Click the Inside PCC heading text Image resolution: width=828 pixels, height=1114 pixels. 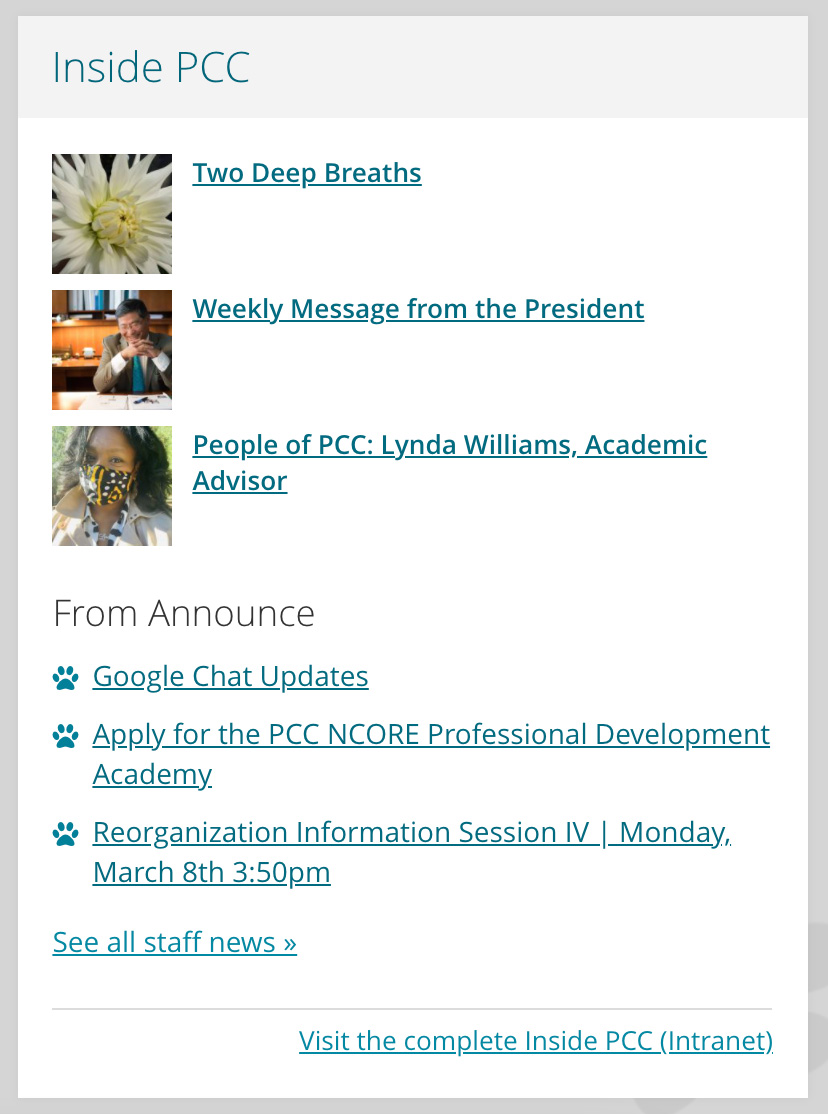(151, 68)
